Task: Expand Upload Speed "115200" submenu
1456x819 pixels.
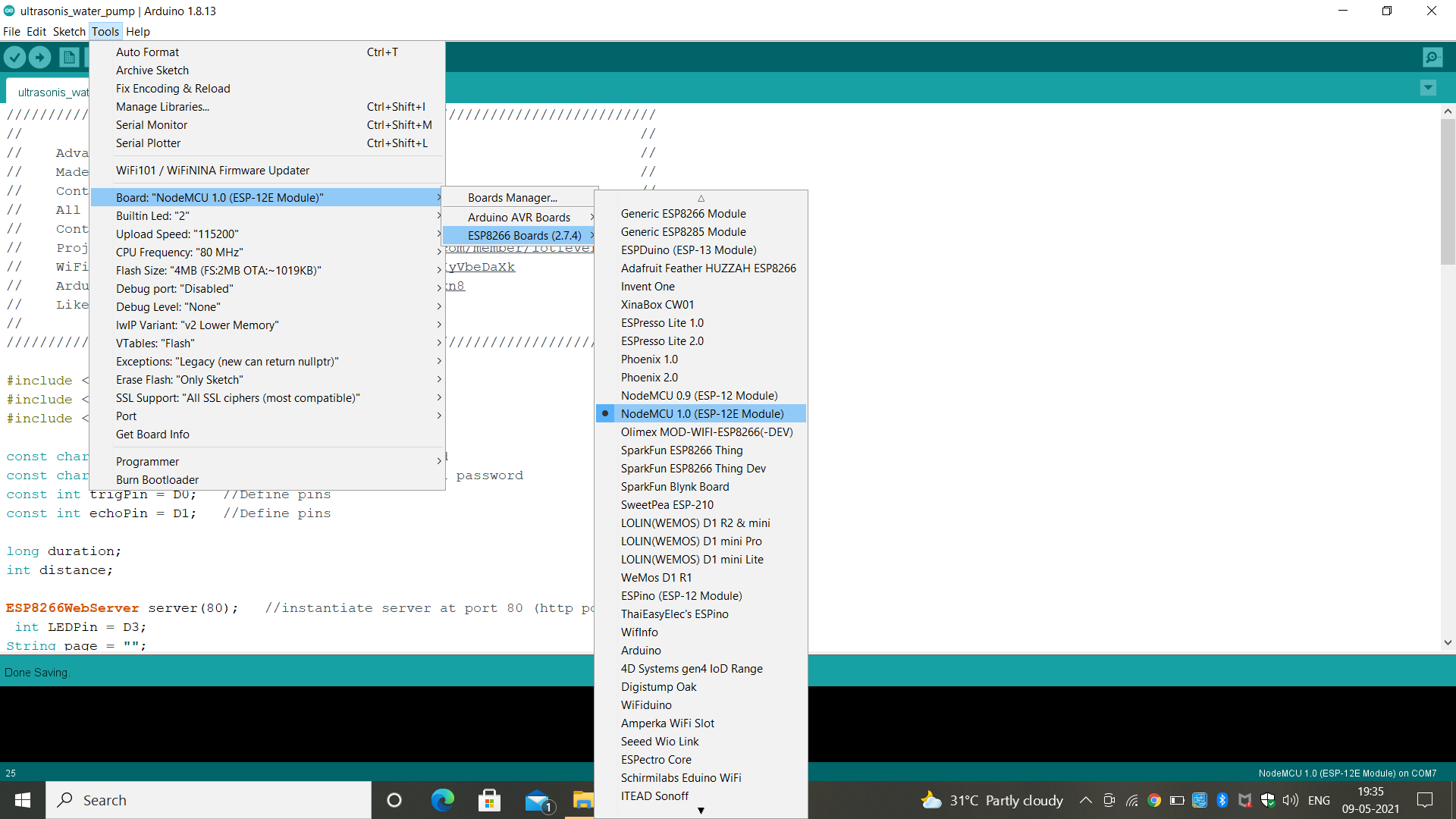Action: click(267, 234)
